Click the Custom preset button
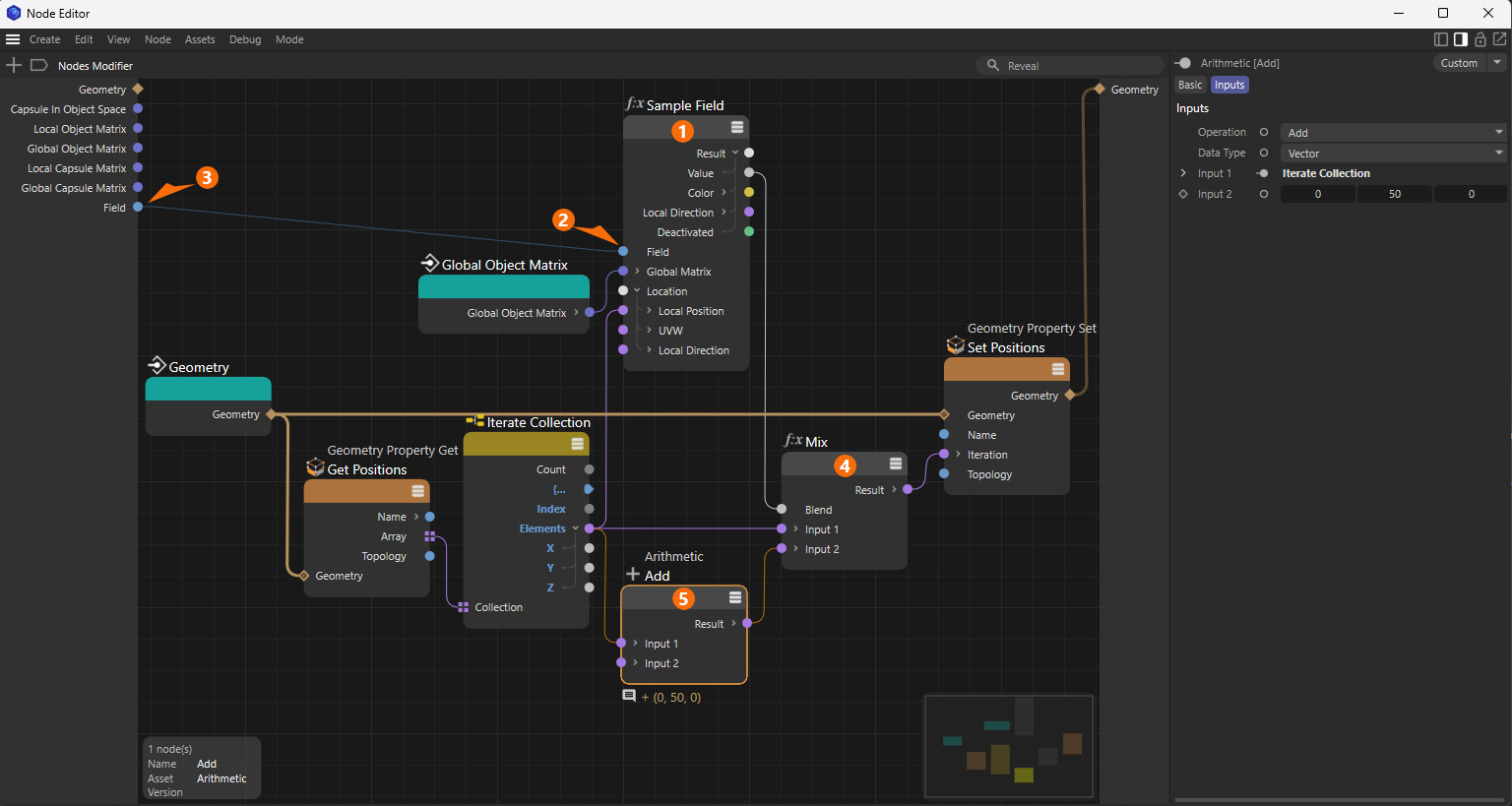Viewport: 1512px width, 806px height. [1459, 62]
